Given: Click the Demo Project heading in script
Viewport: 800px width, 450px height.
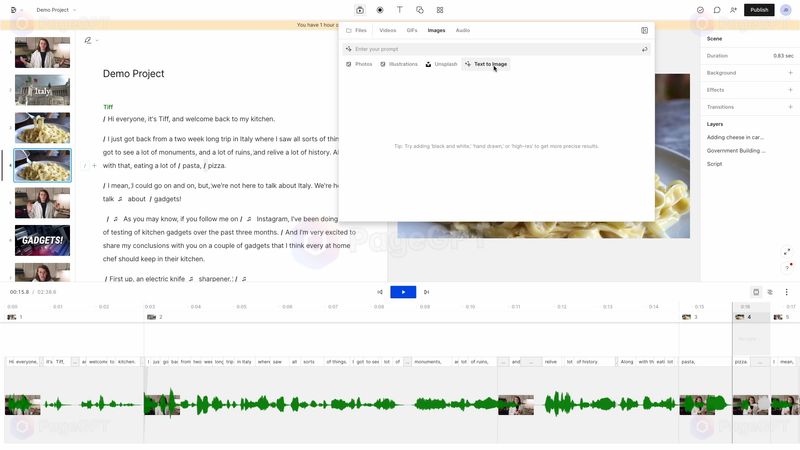Looking at the screenshot, I should click(x=134, y=73).
